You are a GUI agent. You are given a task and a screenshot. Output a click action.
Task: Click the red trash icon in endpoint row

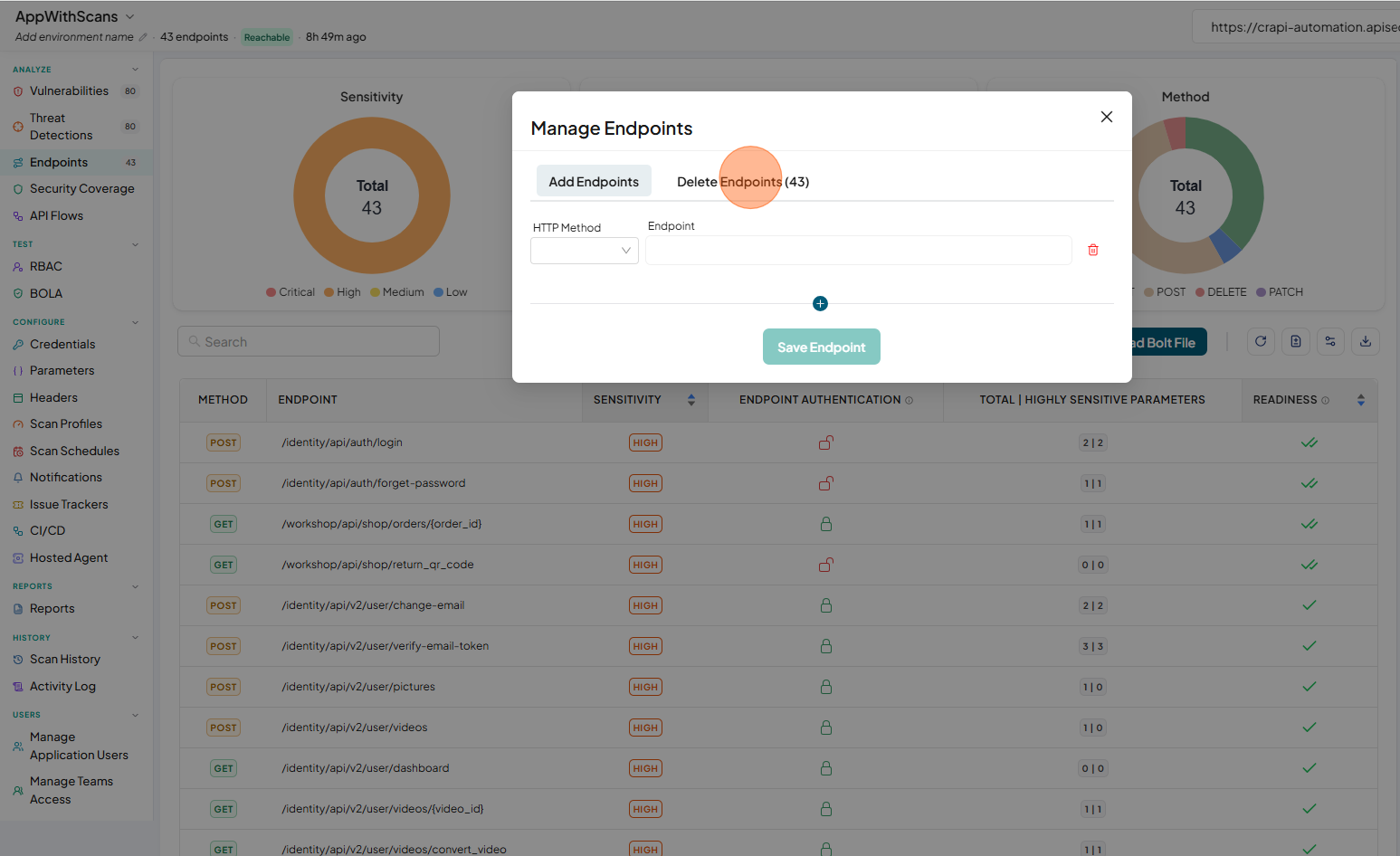tap(1093, 250)
